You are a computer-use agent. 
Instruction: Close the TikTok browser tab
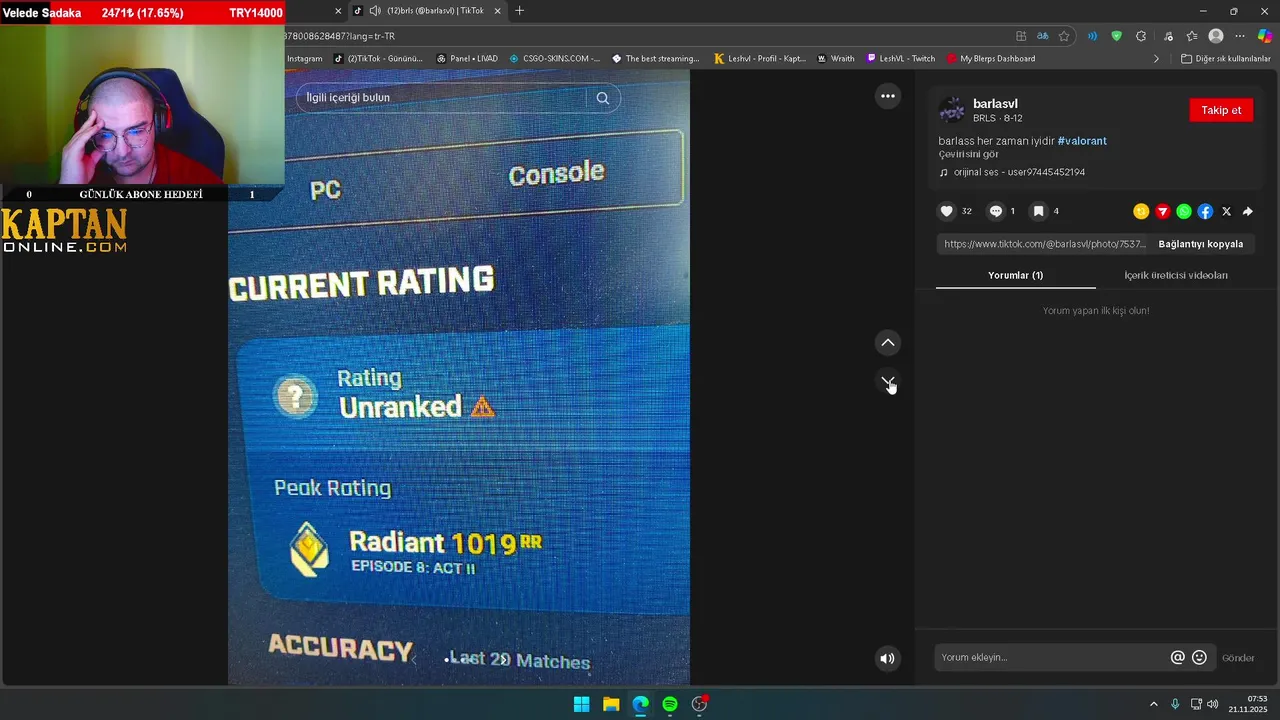click(497, 11)
